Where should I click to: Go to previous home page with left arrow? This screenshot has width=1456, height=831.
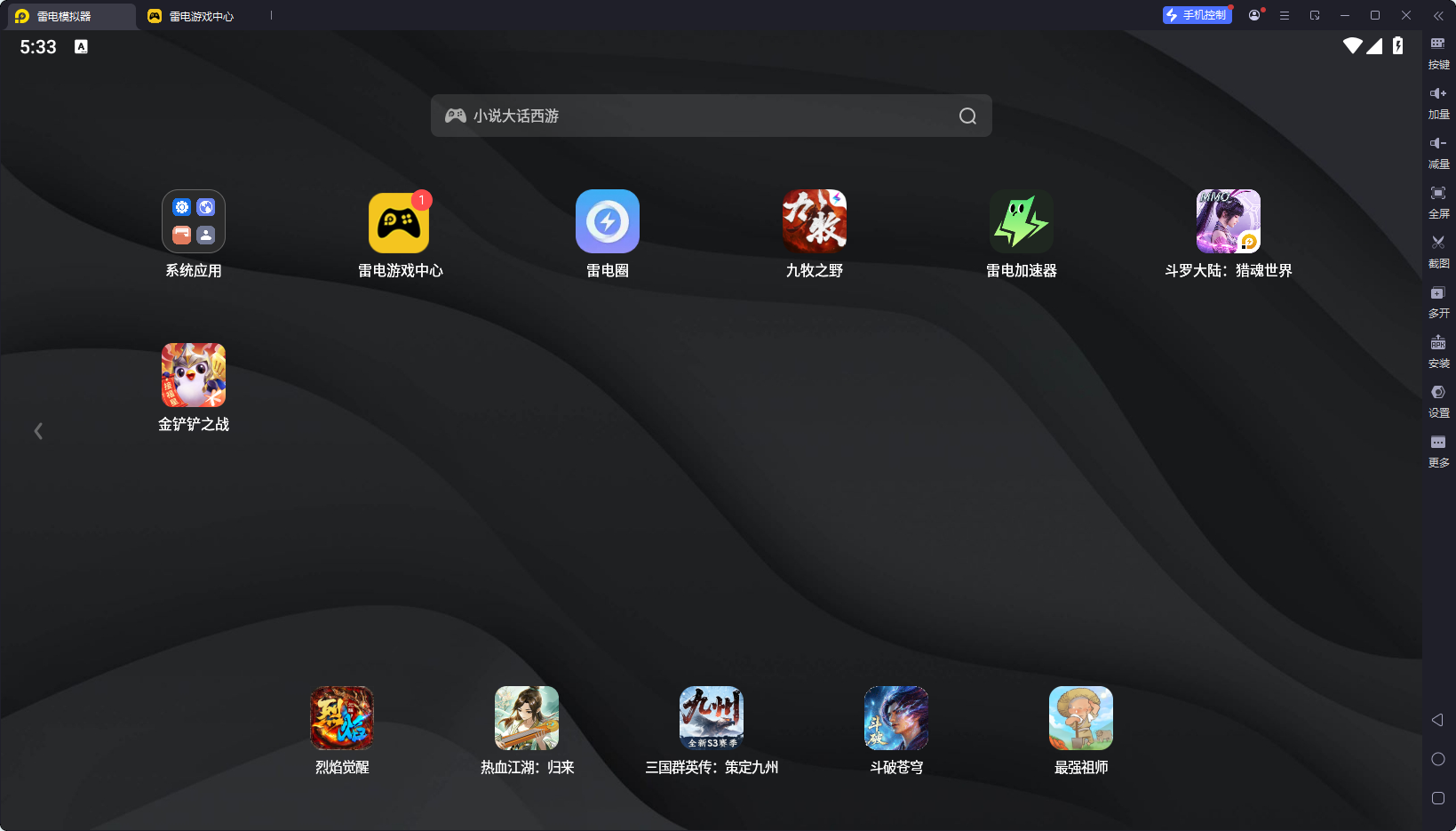(38, 431)
